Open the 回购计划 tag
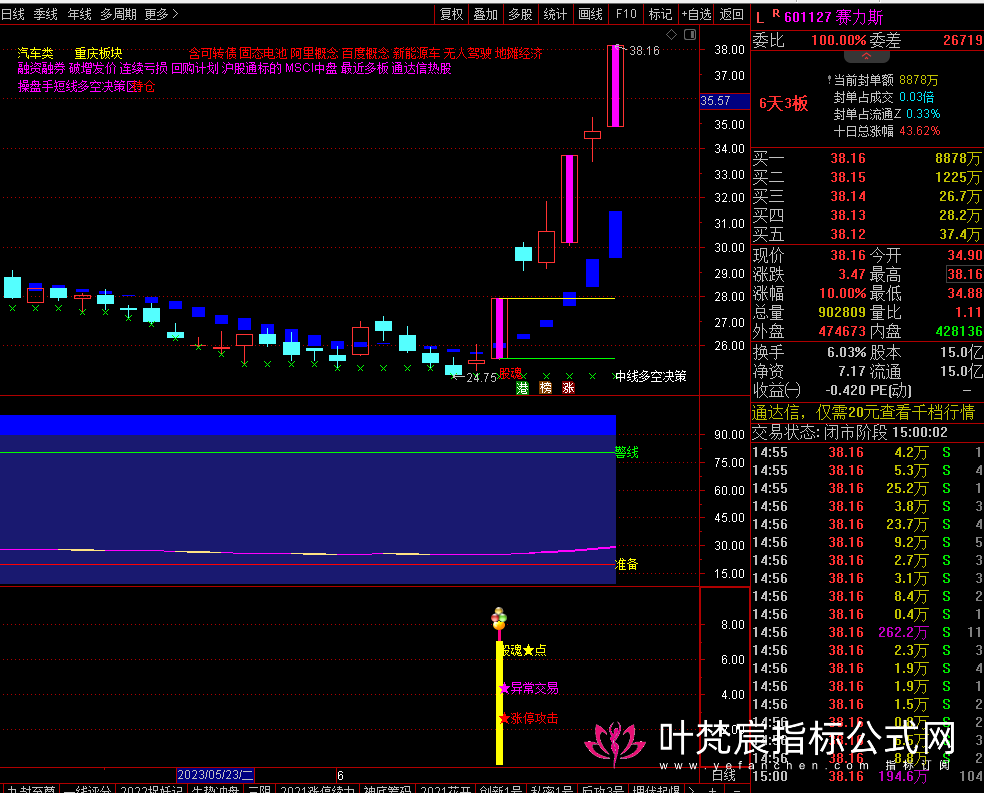Viewport: 984px width, 793px height. point(195,68)
